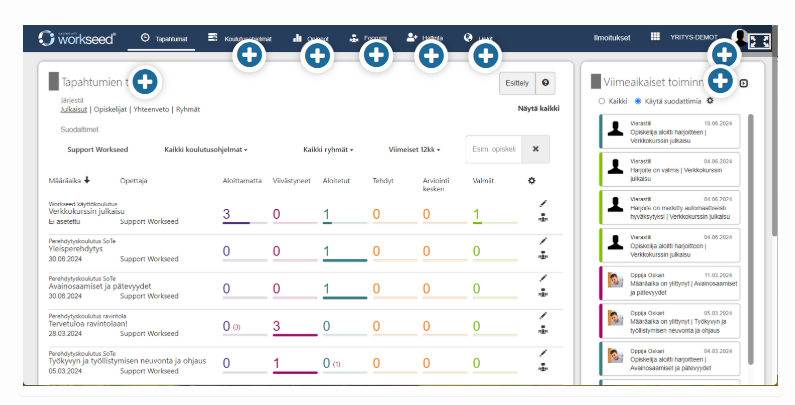Collapse the Viimeaikaiset toiminnot panel arrow
The height and width of the screenshot is (405, 795).
pos(743,83)
